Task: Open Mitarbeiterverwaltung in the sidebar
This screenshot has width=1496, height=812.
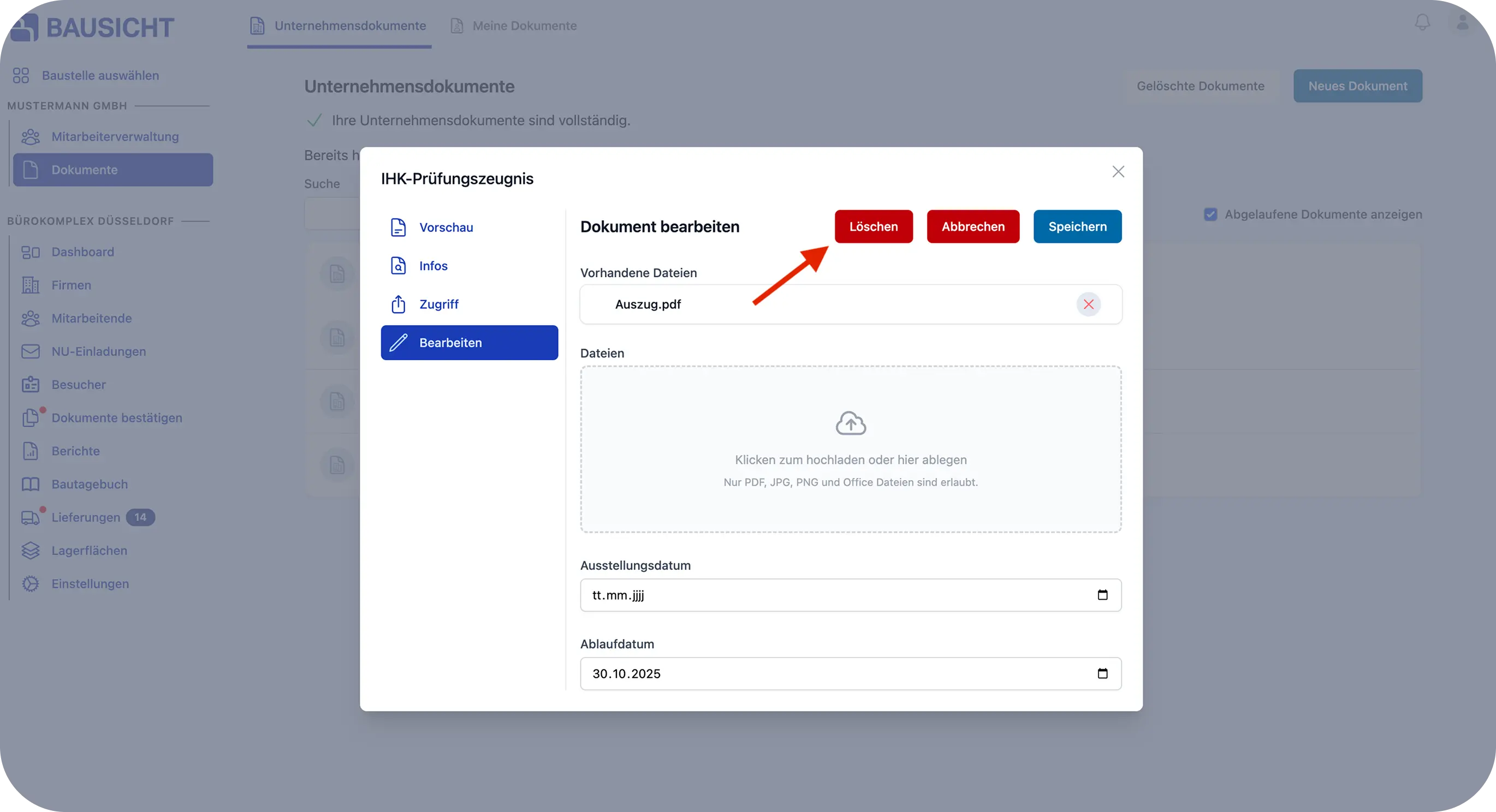Action: (x=112, y=136)
